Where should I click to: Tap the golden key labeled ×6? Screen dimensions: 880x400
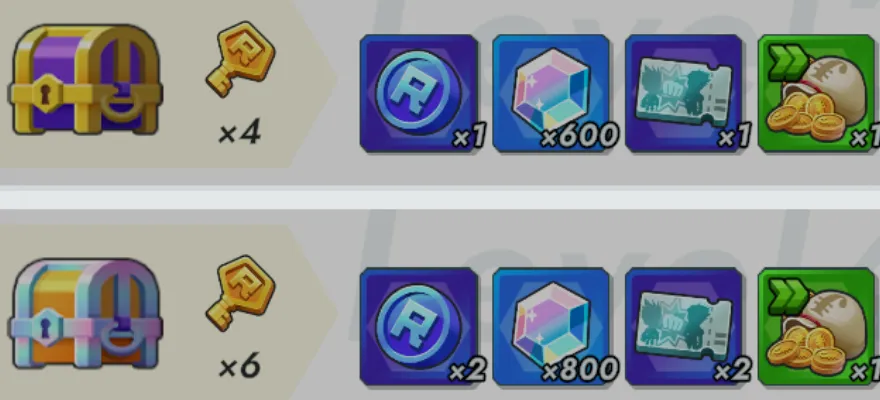coord(240,293)
